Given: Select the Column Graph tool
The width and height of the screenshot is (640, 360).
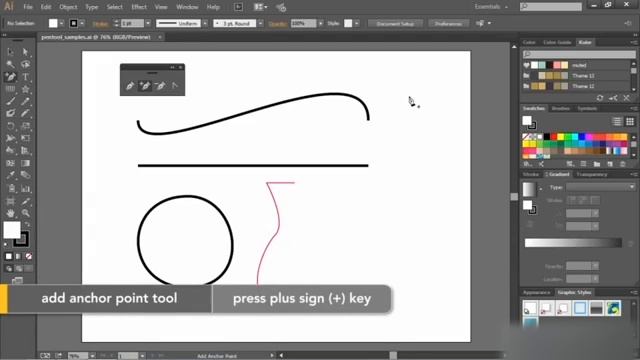Looking at the screenshot, I should point(25,189).
